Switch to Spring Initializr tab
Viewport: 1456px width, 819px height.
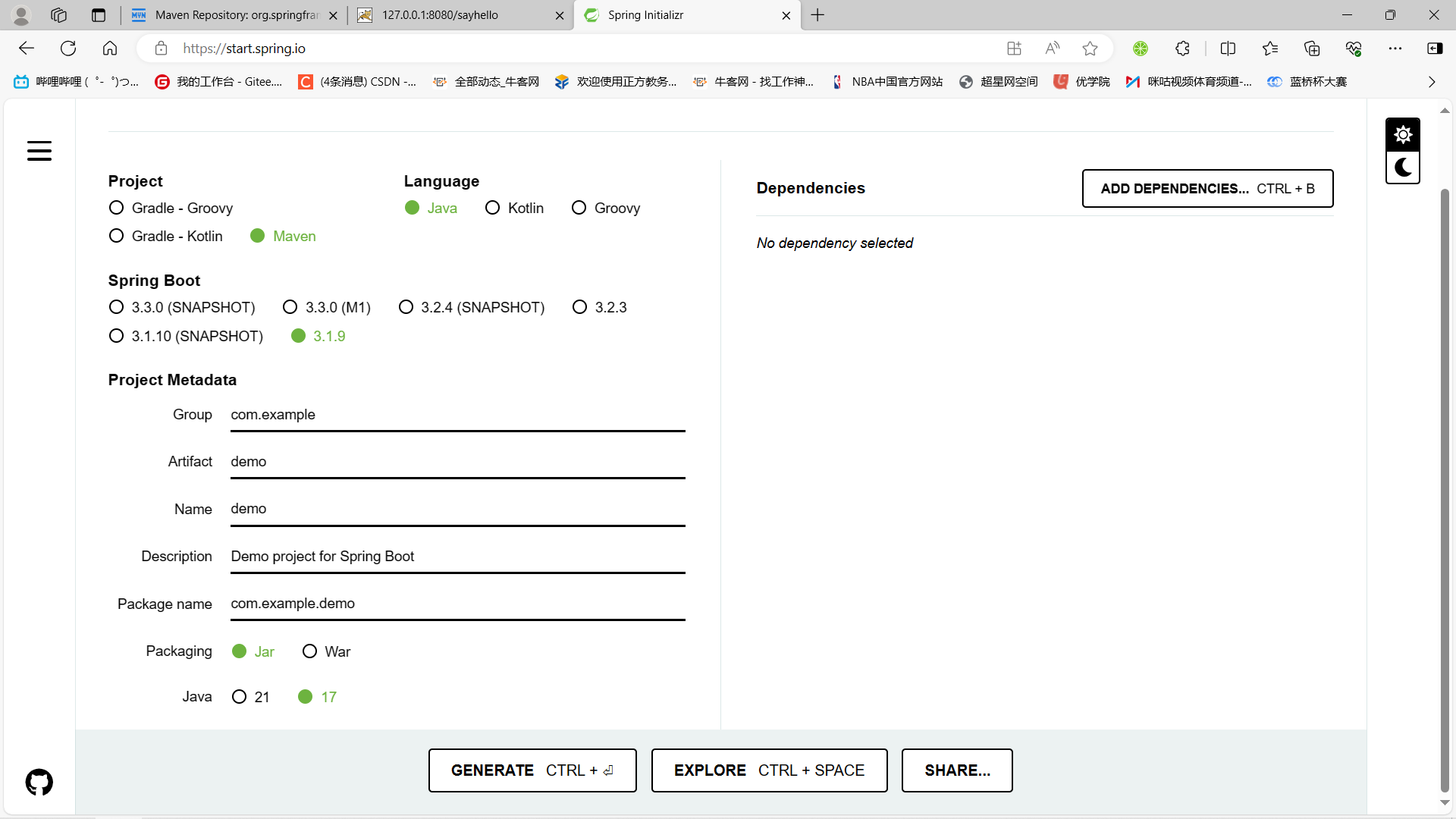[687, 15]
